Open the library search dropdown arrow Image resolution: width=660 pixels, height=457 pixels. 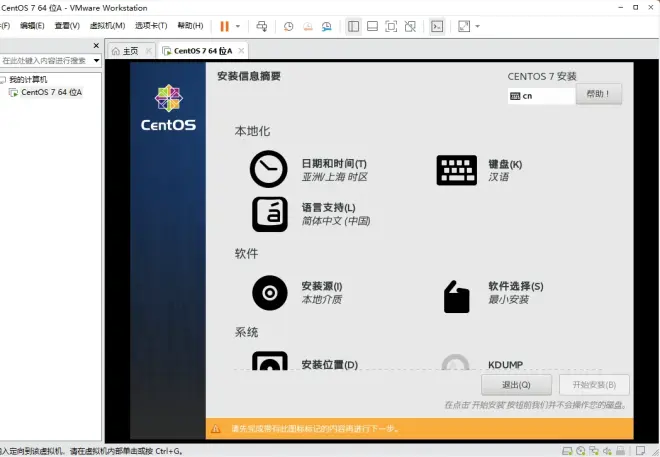coord(96,61)
